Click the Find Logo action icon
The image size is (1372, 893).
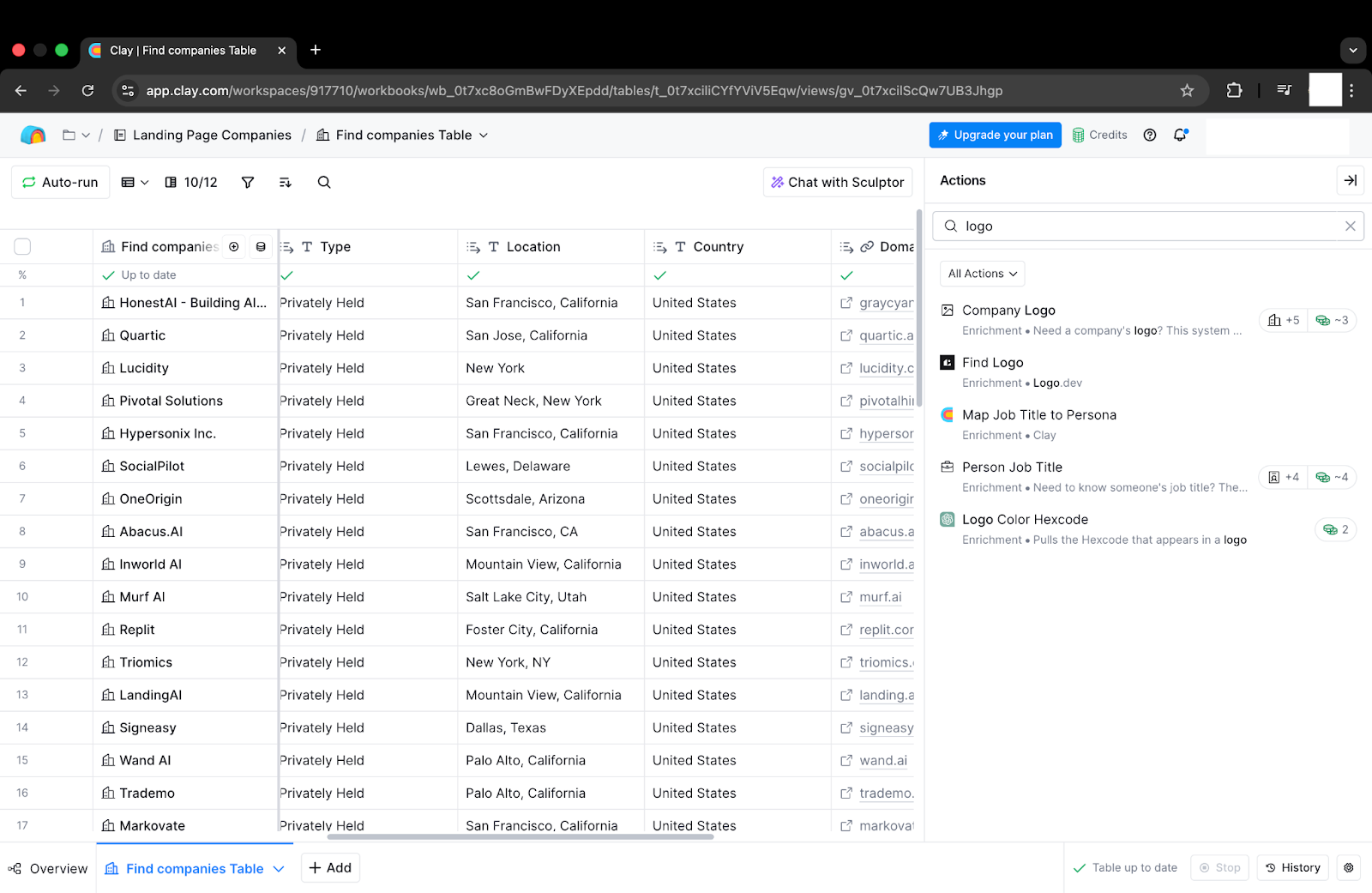pos(948,362)
